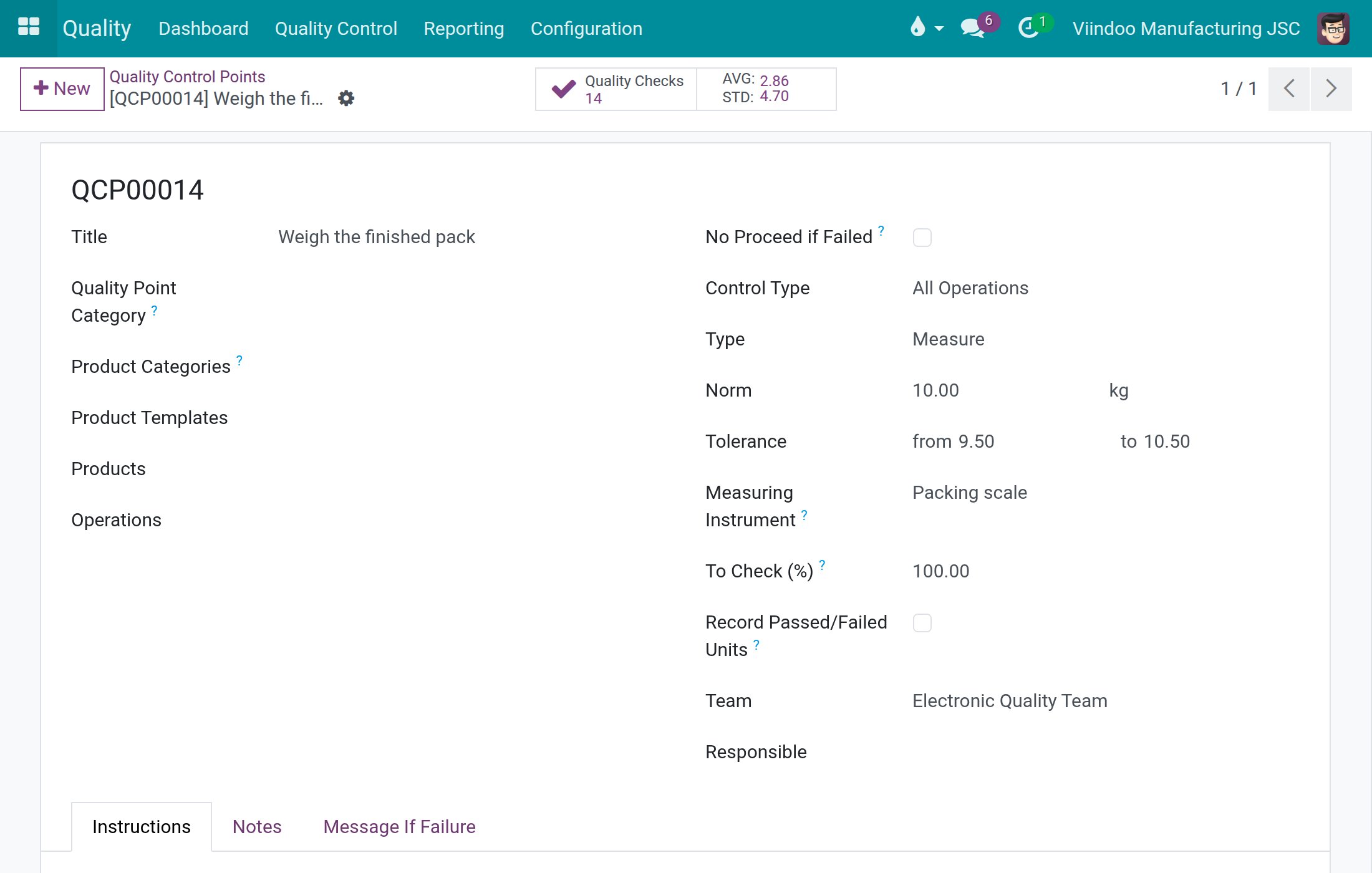1372x873 pixels.
Task: Open the Dashboard menu
Action: pos(203,29)
